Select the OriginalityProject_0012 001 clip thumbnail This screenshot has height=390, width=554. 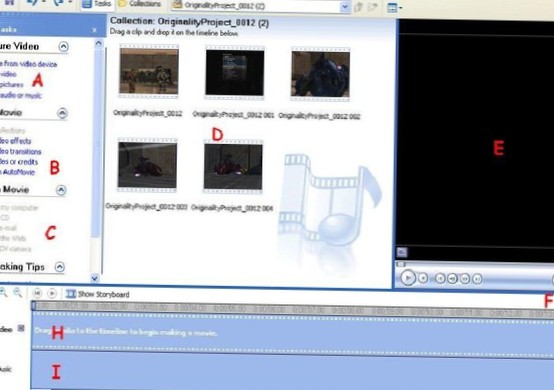(235, 73)
